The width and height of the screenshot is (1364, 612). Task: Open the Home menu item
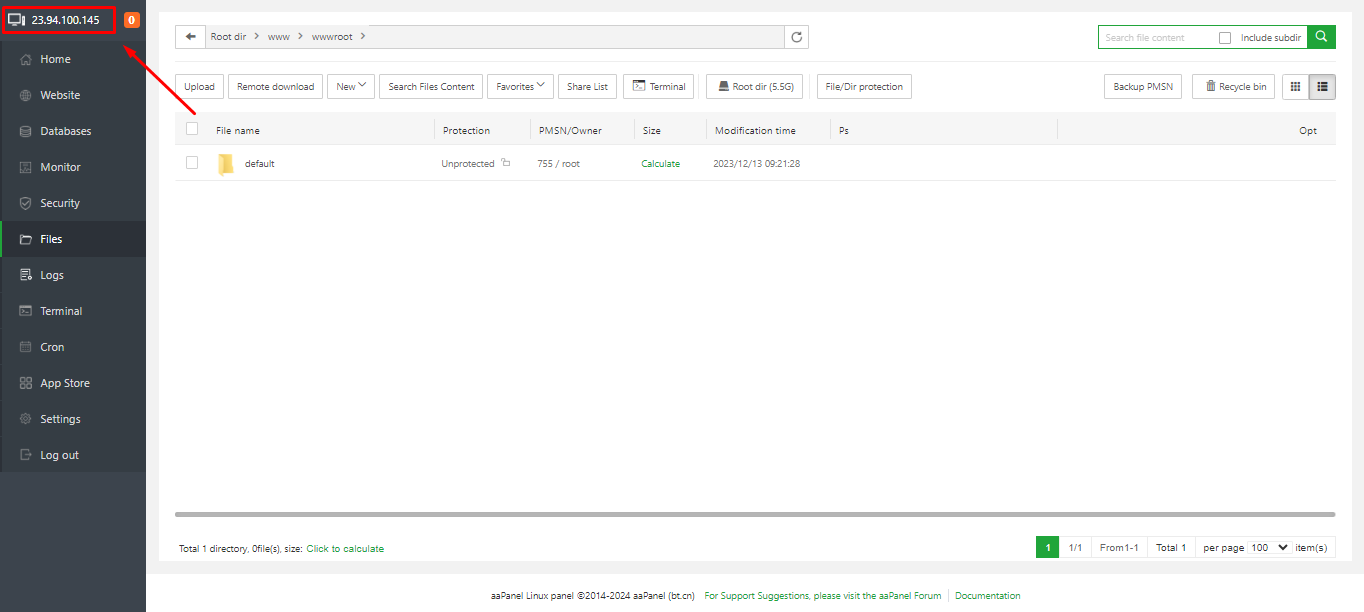coord(73,59)
